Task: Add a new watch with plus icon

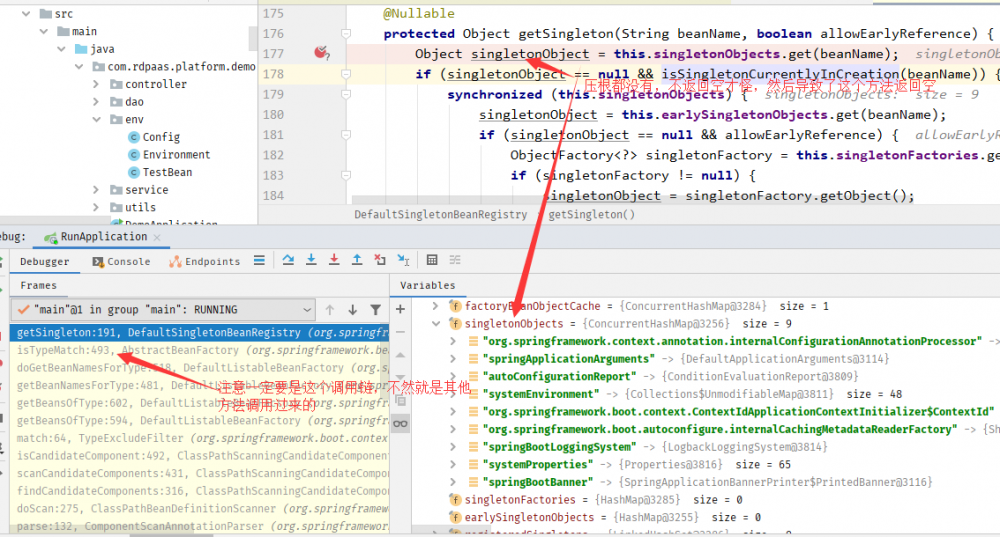Action: click(x=401, y=309)
